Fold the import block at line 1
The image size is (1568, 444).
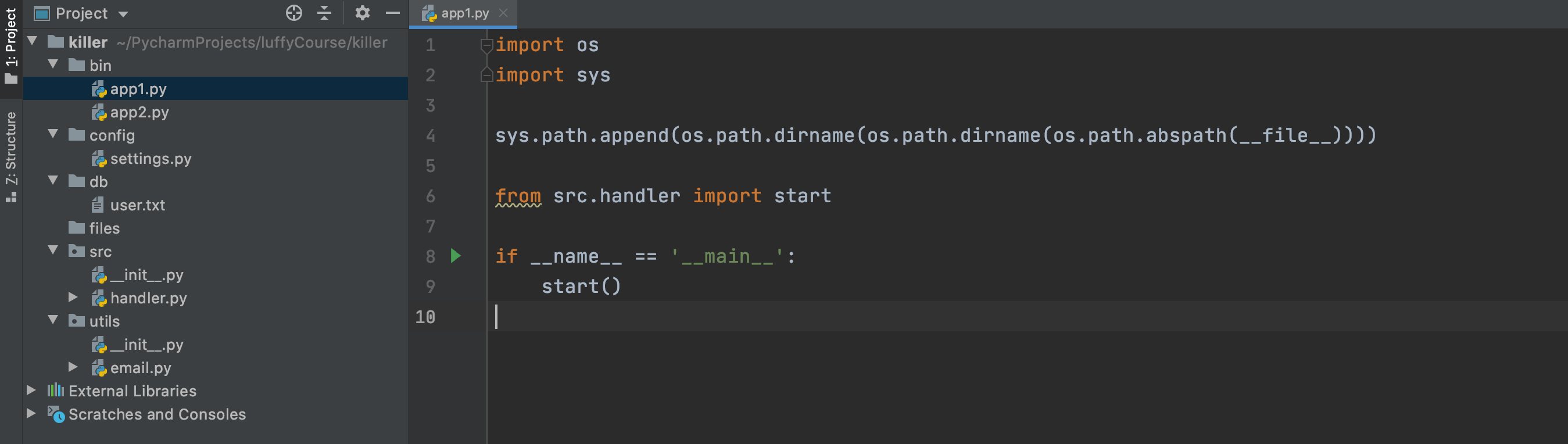(486, 45)
